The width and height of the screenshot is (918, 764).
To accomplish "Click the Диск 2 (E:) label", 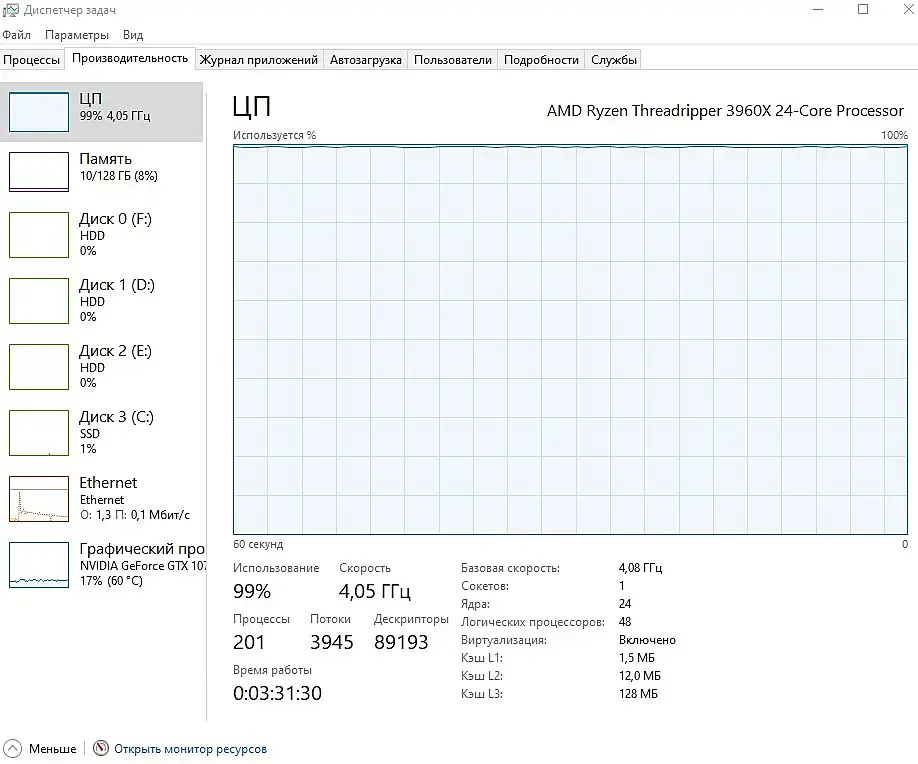I will (115, 351).
